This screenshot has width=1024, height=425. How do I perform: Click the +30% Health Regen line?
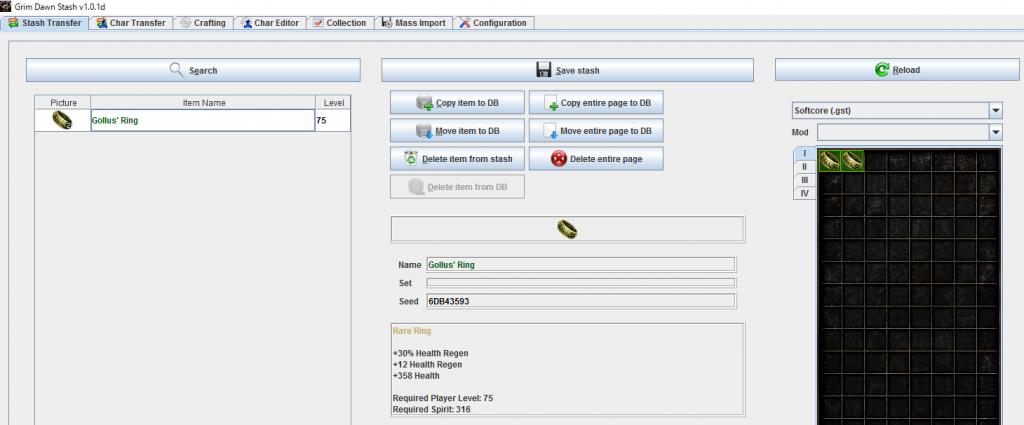tap(430, 353)
